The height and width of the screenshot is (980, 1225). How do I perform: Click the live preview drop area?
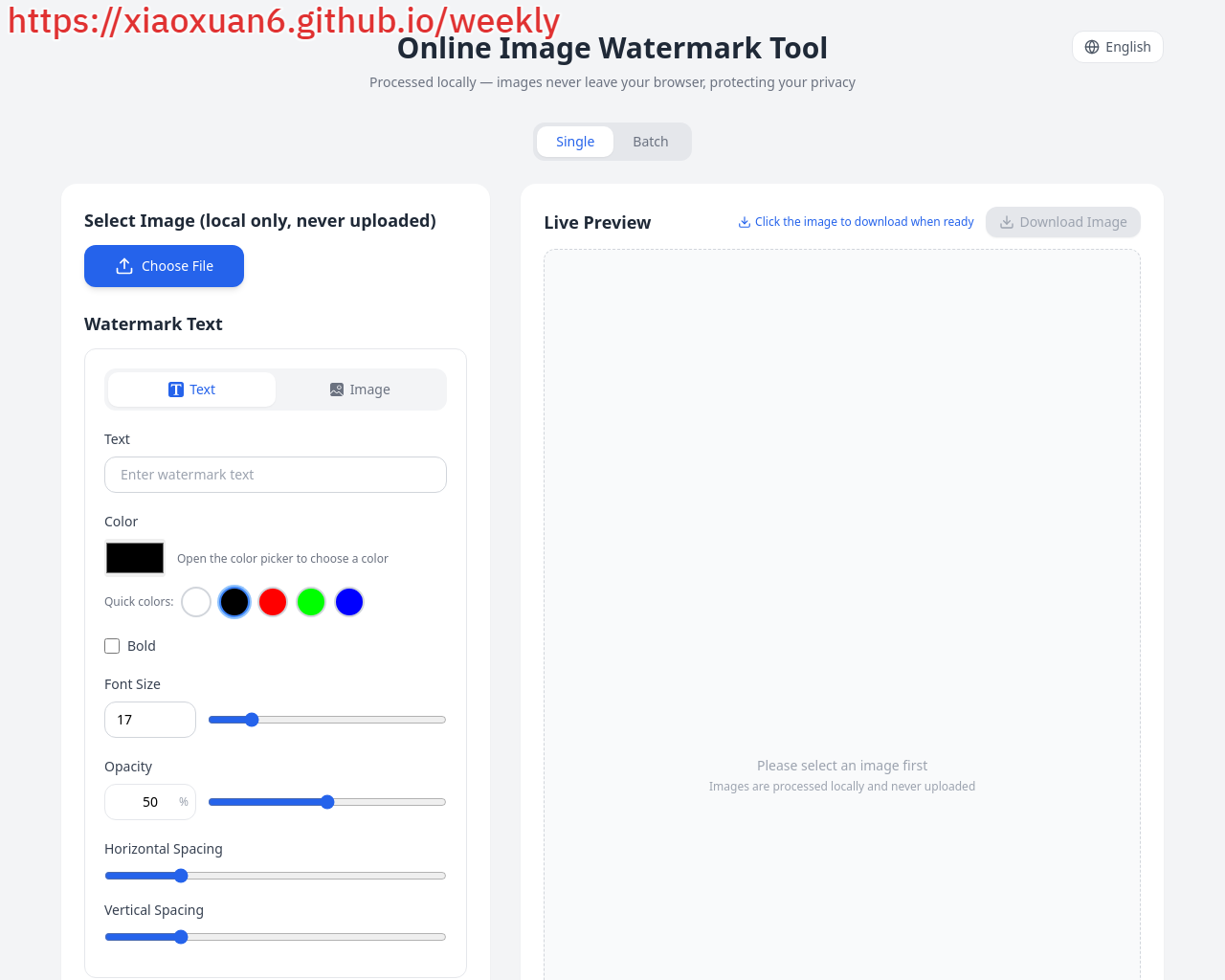coord(842,614)
